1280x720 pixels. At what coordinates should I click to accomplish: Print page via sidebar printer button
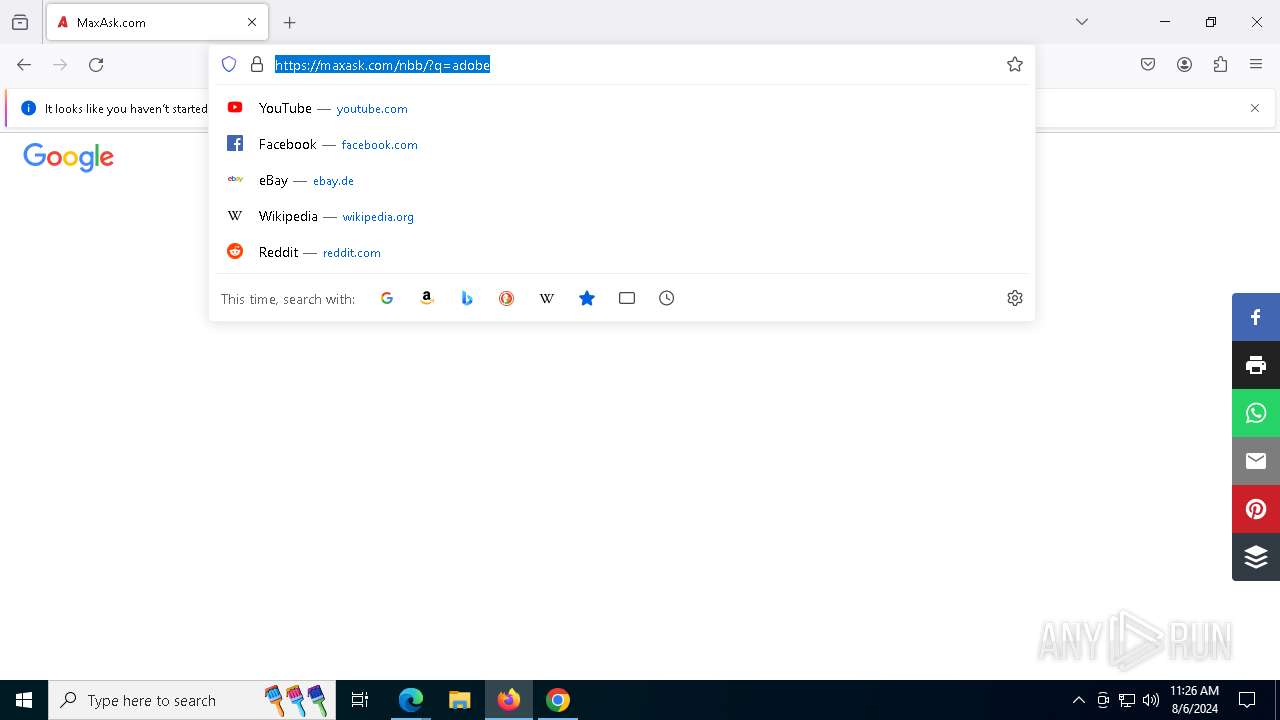click(x=1256, y=365)
